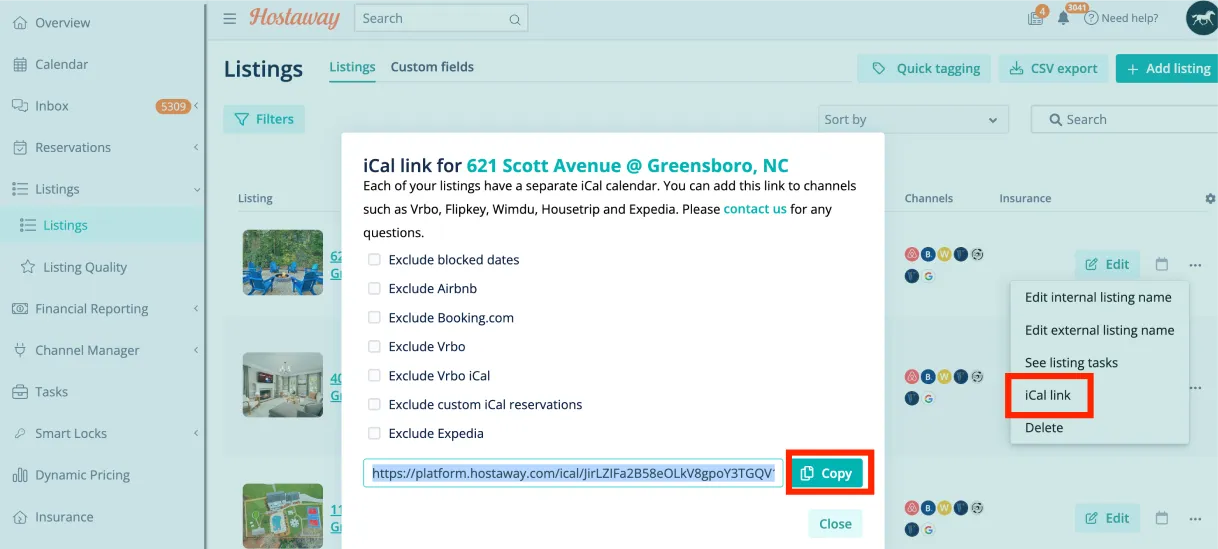Toggle the hamburger menu next to Hostaway logo
The height and width of the screenshot is (549, 1218).
tap(230, 18)
